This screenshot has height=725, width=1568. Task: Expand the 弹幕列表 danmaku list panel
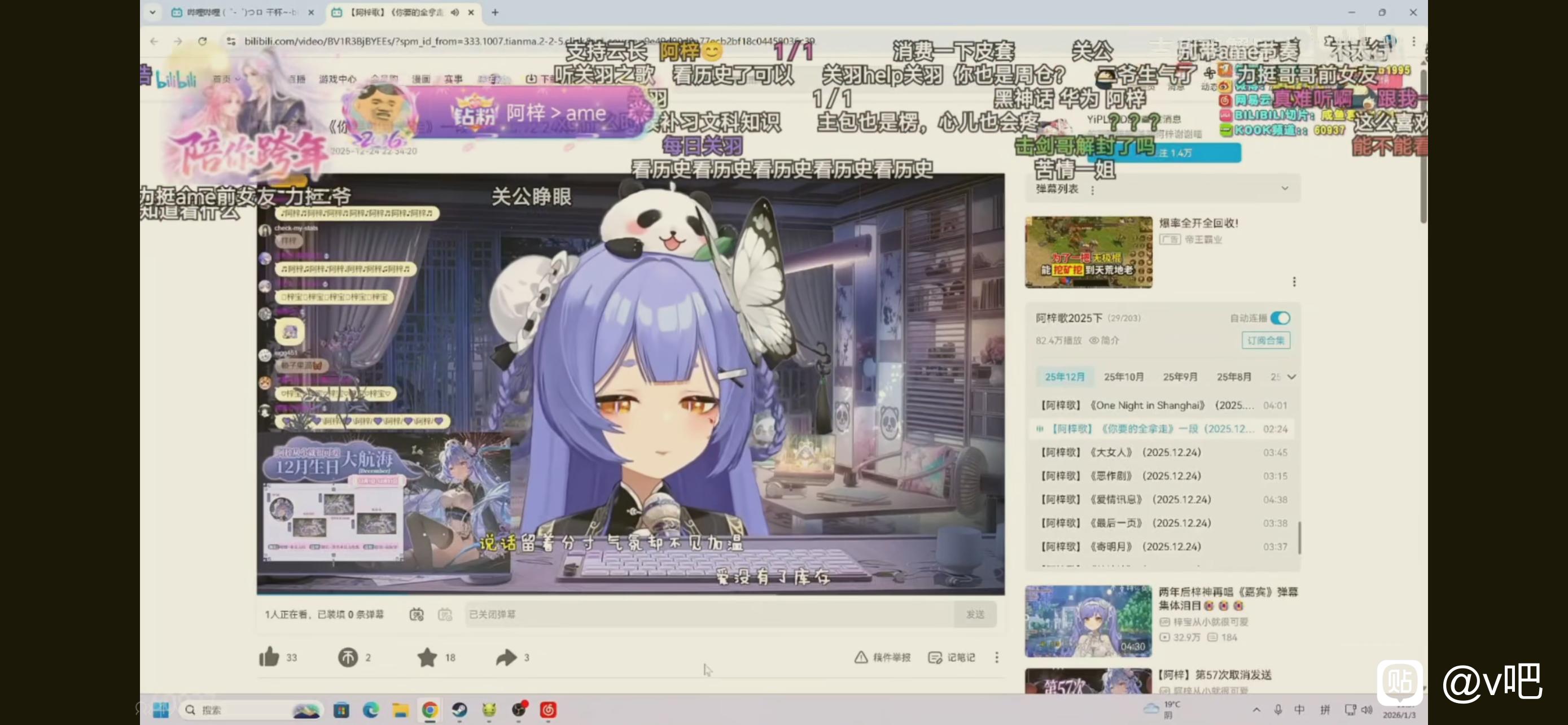1284,189
